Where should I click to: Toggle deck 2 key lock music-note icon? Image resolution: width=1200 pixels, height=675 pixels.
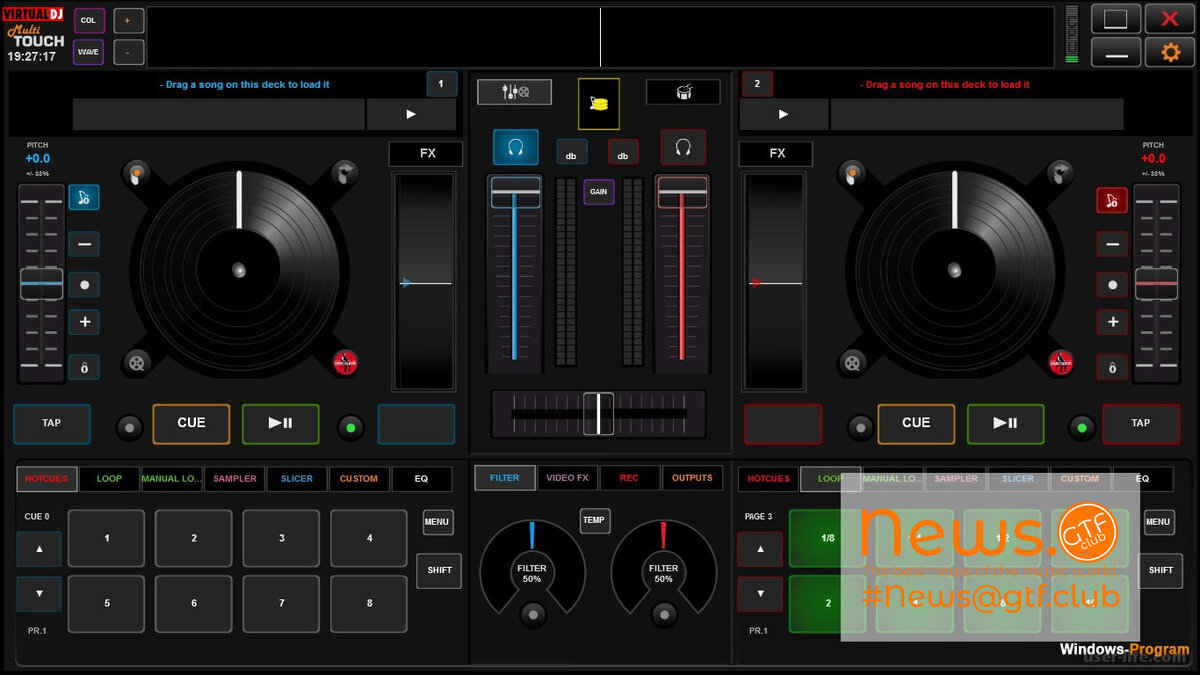click(x=1112, y=200)
